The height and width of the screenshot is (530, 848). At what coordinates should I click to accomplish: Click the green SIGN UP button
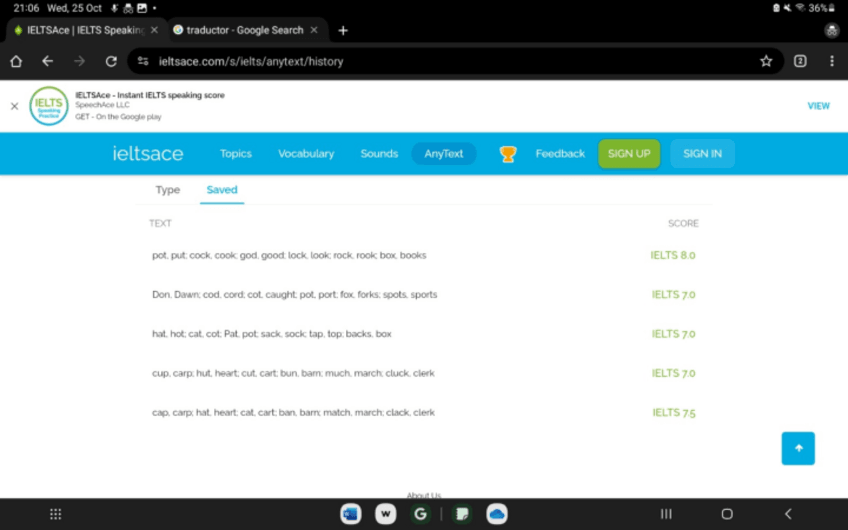pos(629,154)
